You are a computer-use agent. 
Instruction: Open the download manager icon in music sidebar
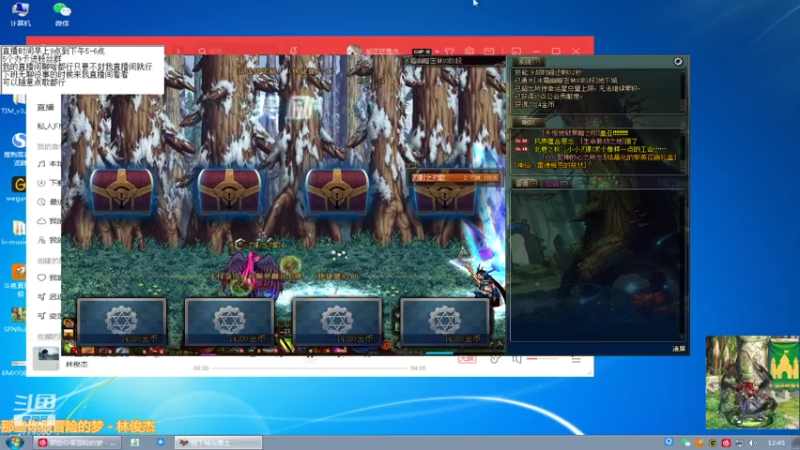[41, 183]
